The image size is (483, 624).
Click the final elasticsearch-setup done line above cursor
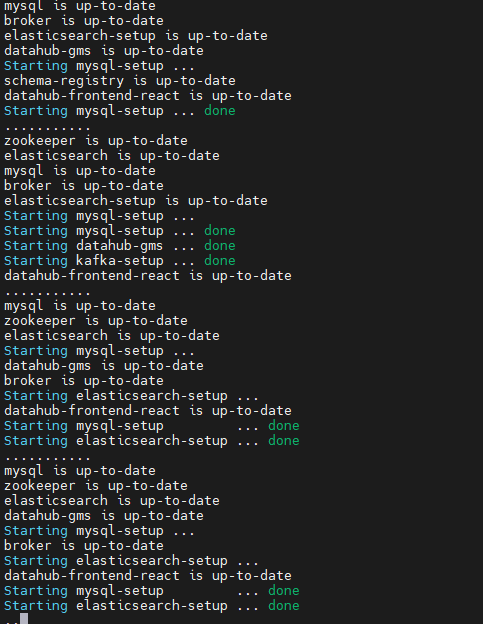tap(152, 606)
